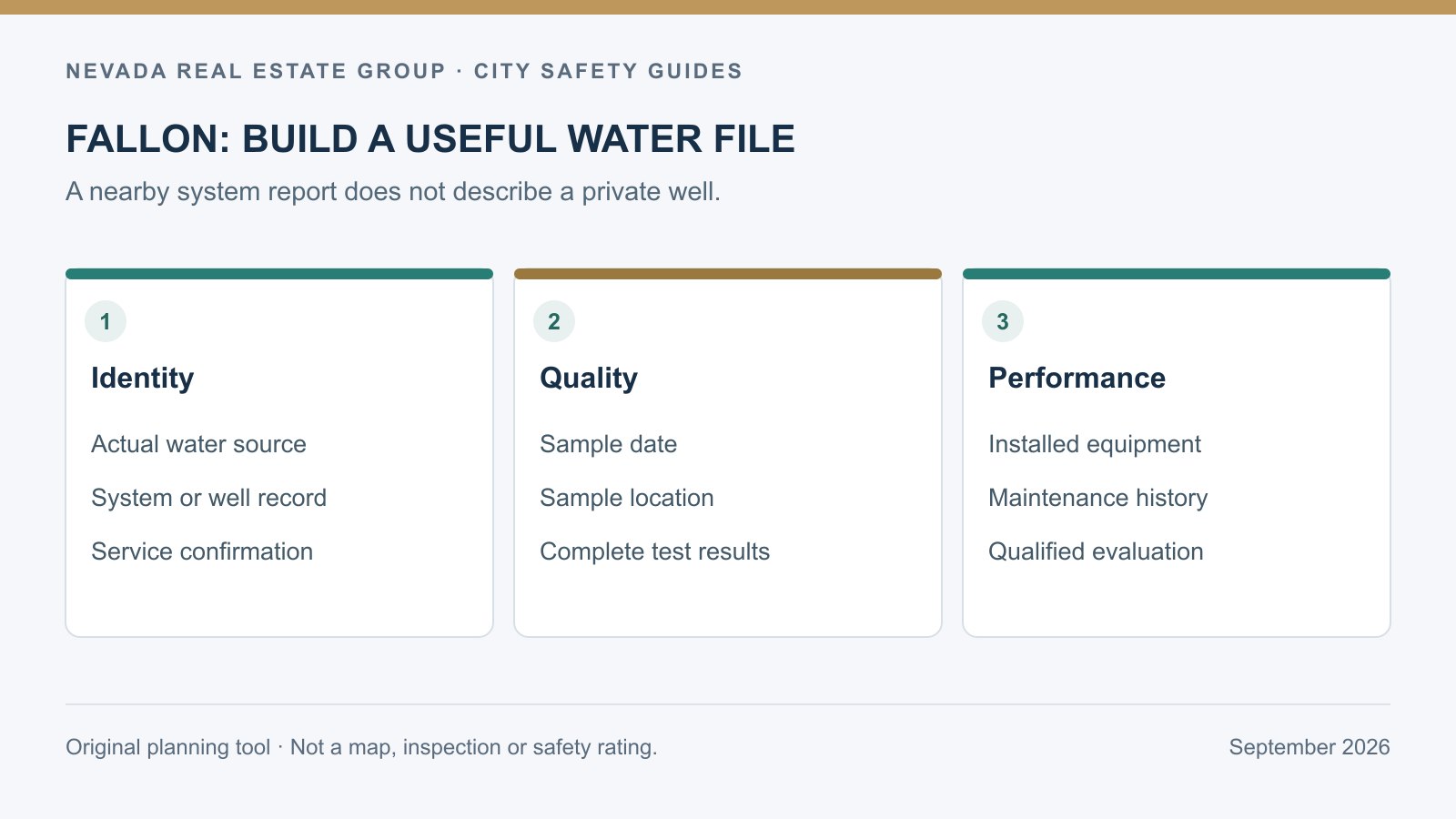Click 'Qualified evaluation' item
The height and width of the screenshot is (819, 1456).
[x=1096, y=551]
